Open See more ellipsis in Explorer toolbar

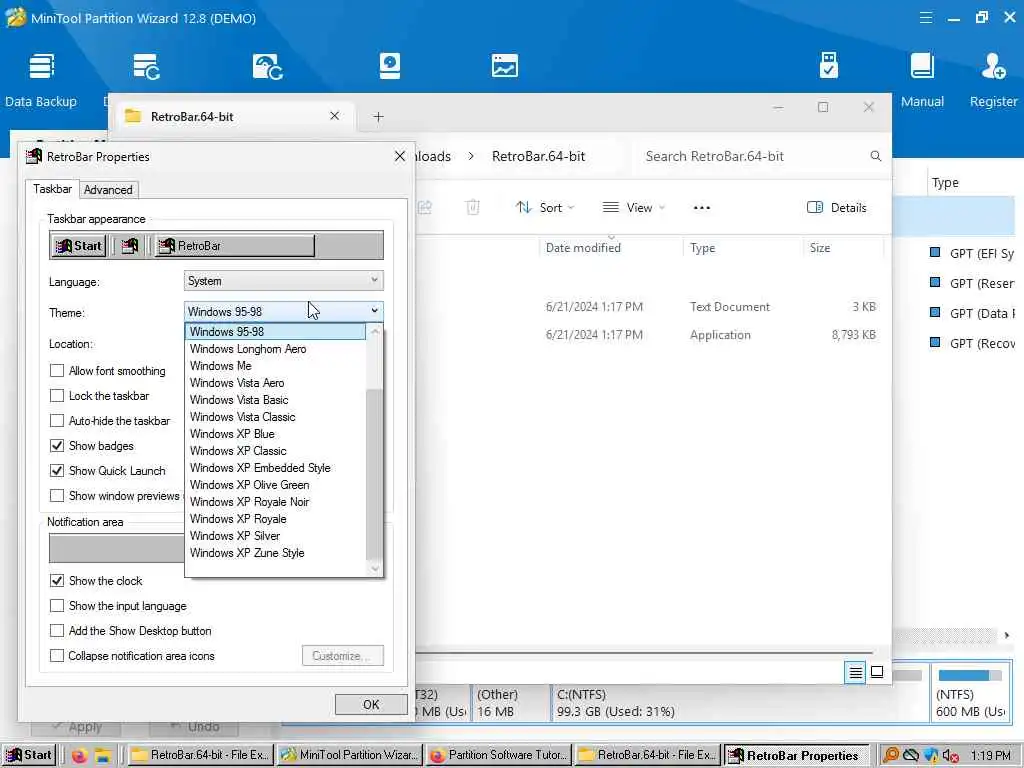point(701,208)
